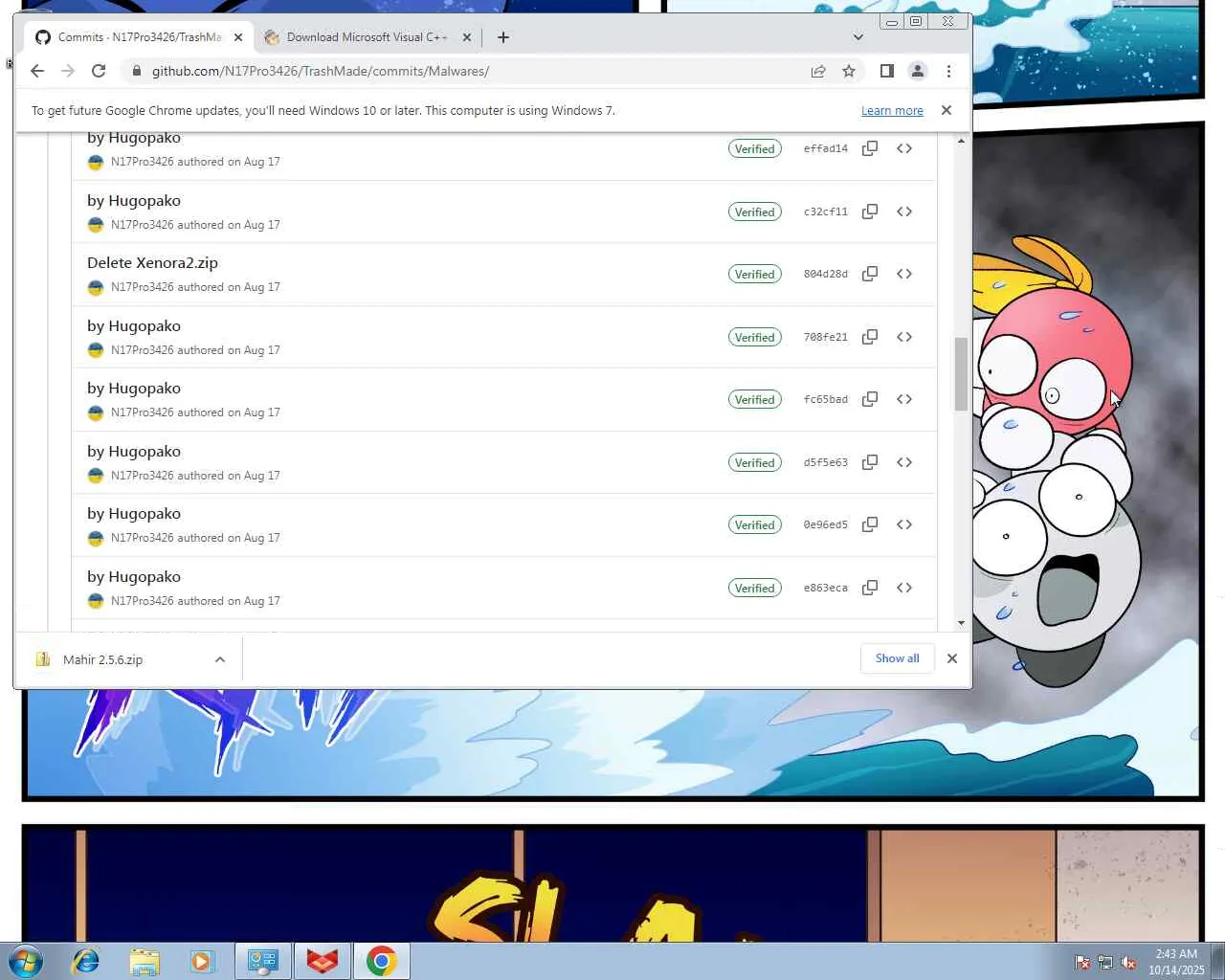Show Verified signature for commit 804d28d

click(755, 274)
